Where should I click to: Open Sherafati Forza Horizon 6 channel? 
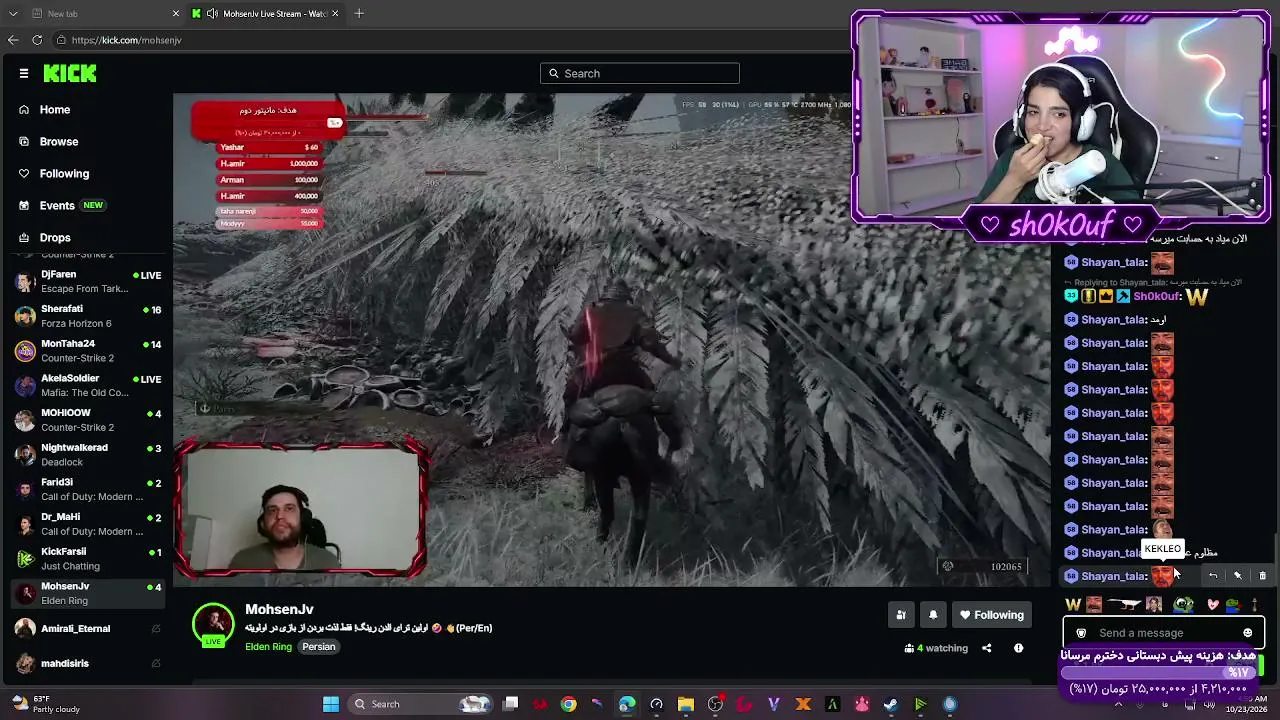pos(86,316)
